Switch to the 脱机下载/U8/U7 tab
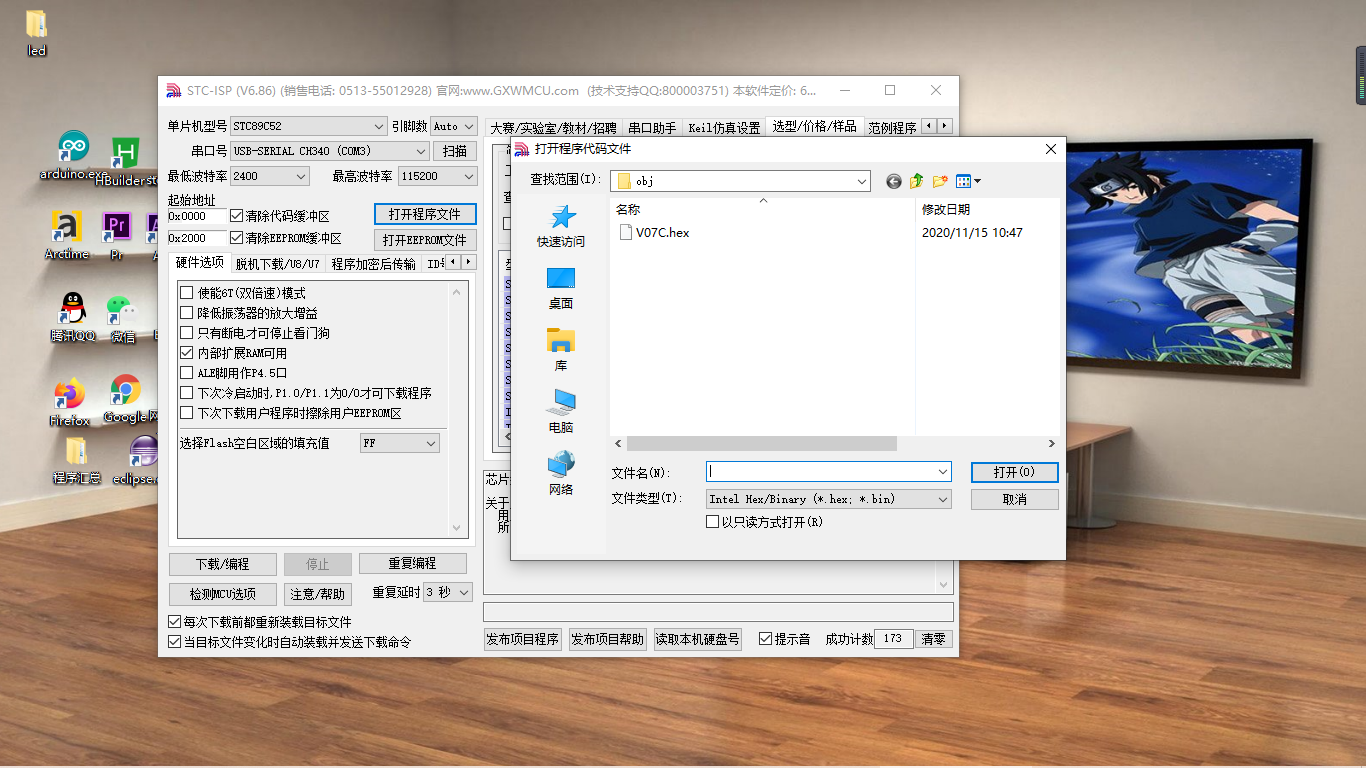 [278, 264]
